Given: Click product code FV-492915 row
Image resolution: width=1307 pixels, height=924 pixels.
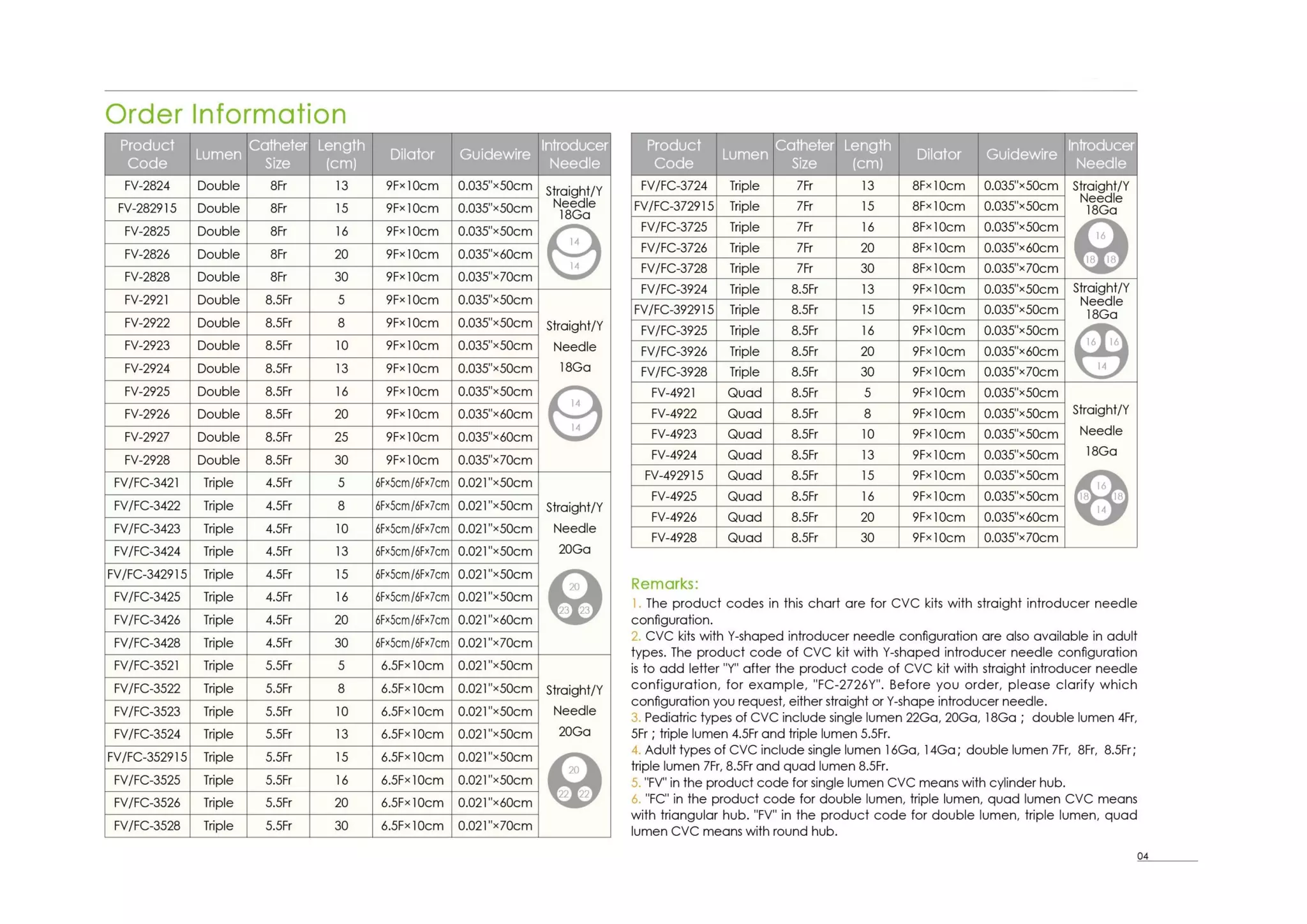Looking at the screenshot, I should point(673,475).
